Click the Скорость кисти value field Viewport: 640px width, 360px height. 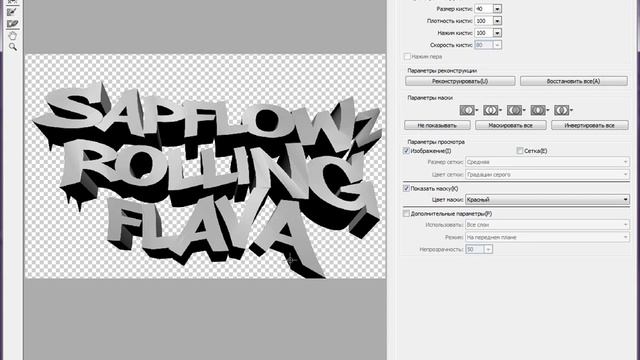[x=484, y=45]
